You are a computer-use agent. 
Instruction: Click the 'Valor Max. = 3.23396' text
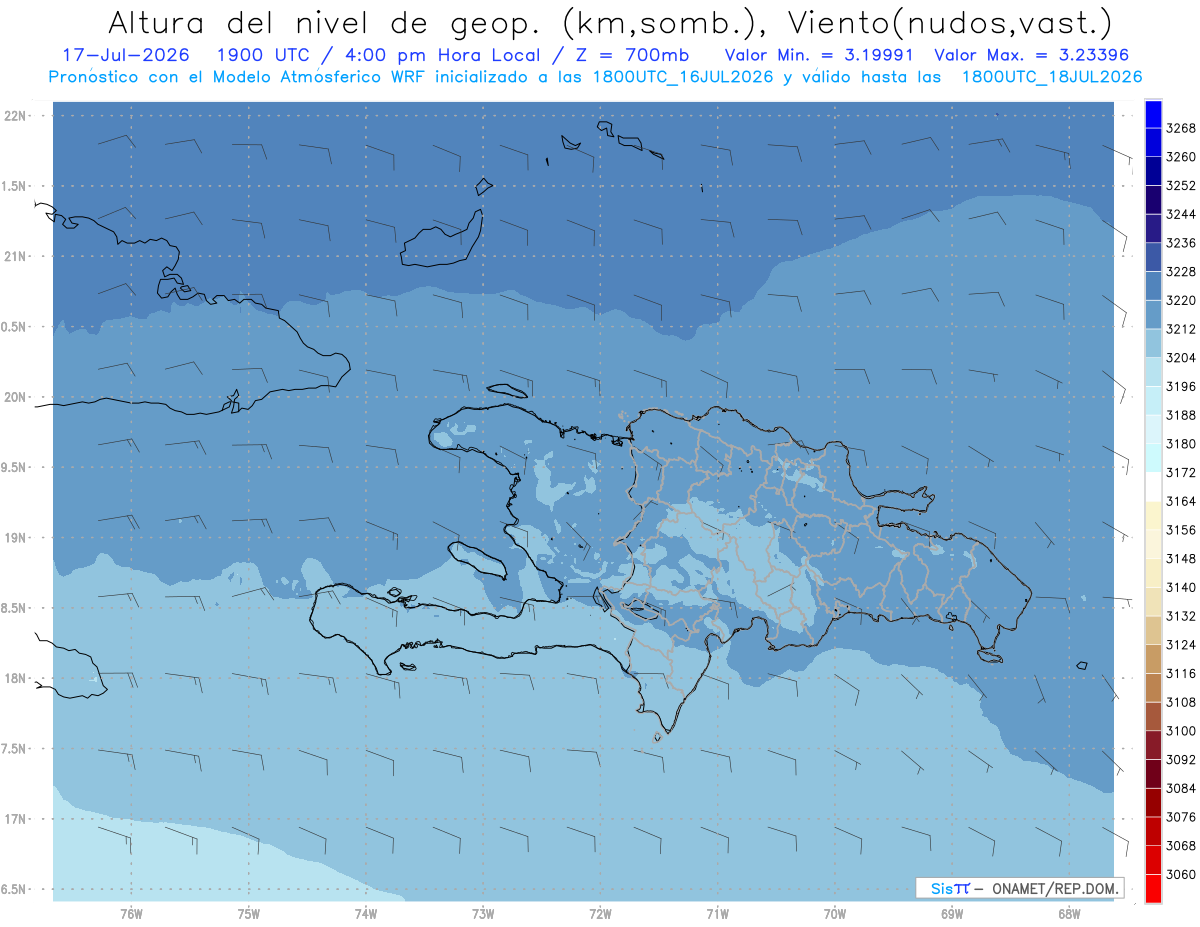1032,55
